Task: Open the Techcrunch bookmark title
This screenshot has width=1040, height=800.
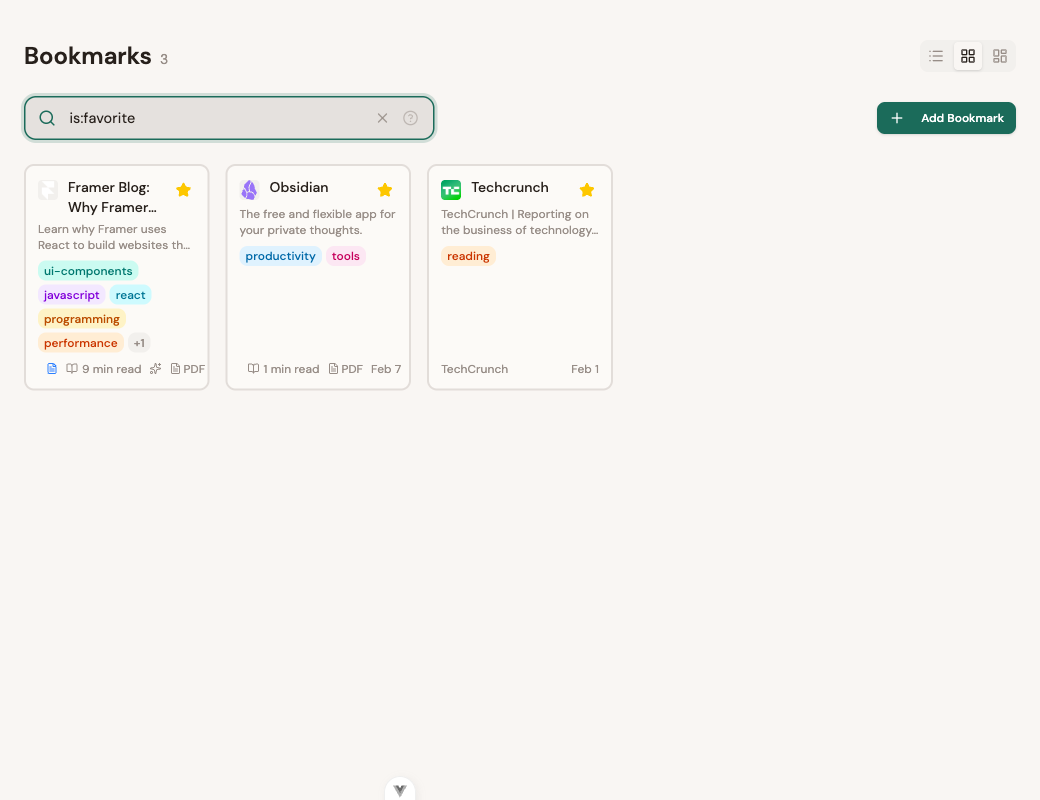Action: (x=509, y=187)
